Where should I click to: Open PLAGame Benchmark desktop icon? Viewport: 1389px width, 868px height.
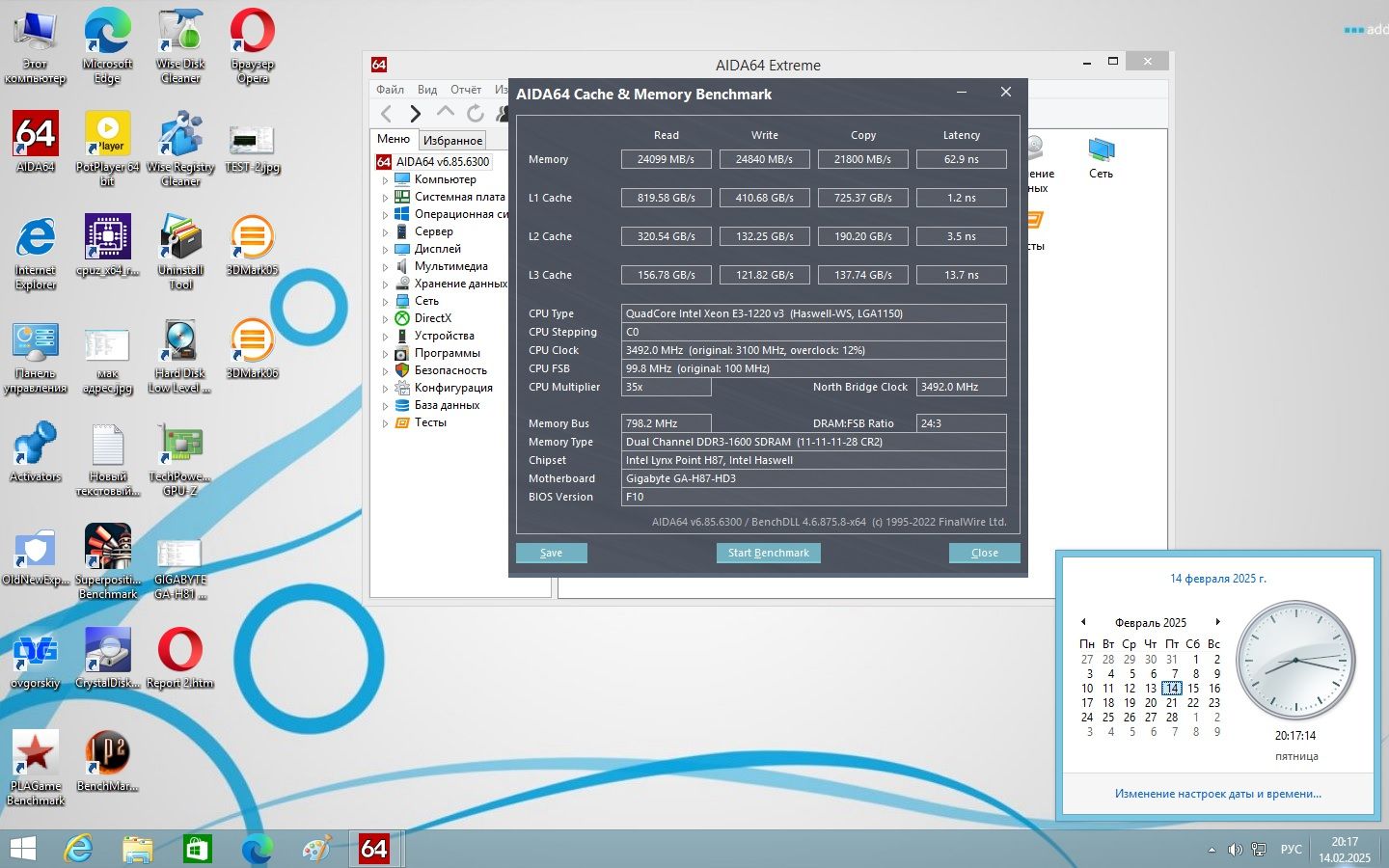pos(36,768)
